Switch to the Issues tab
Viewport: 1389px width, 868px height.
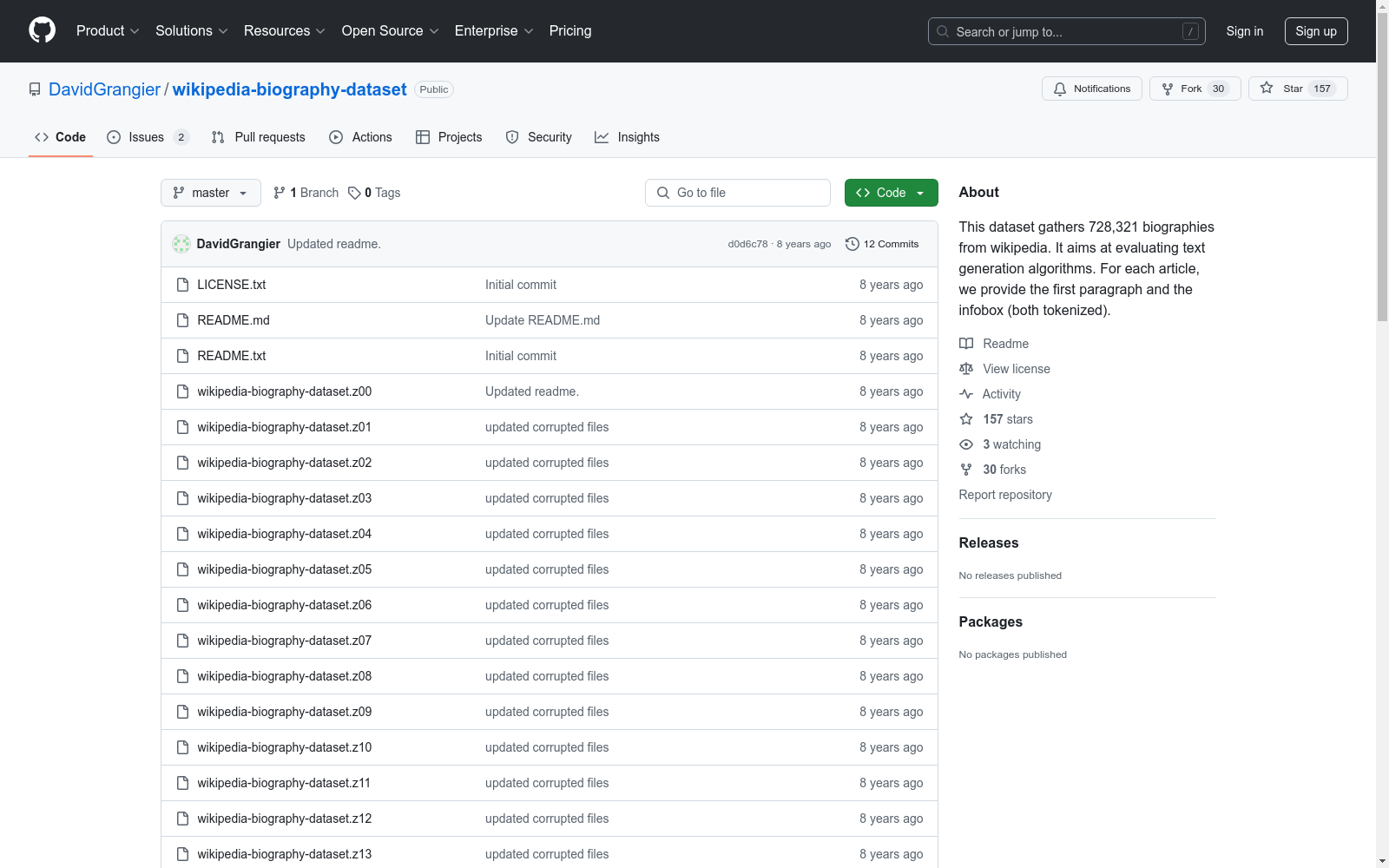[x=148, y=137]
